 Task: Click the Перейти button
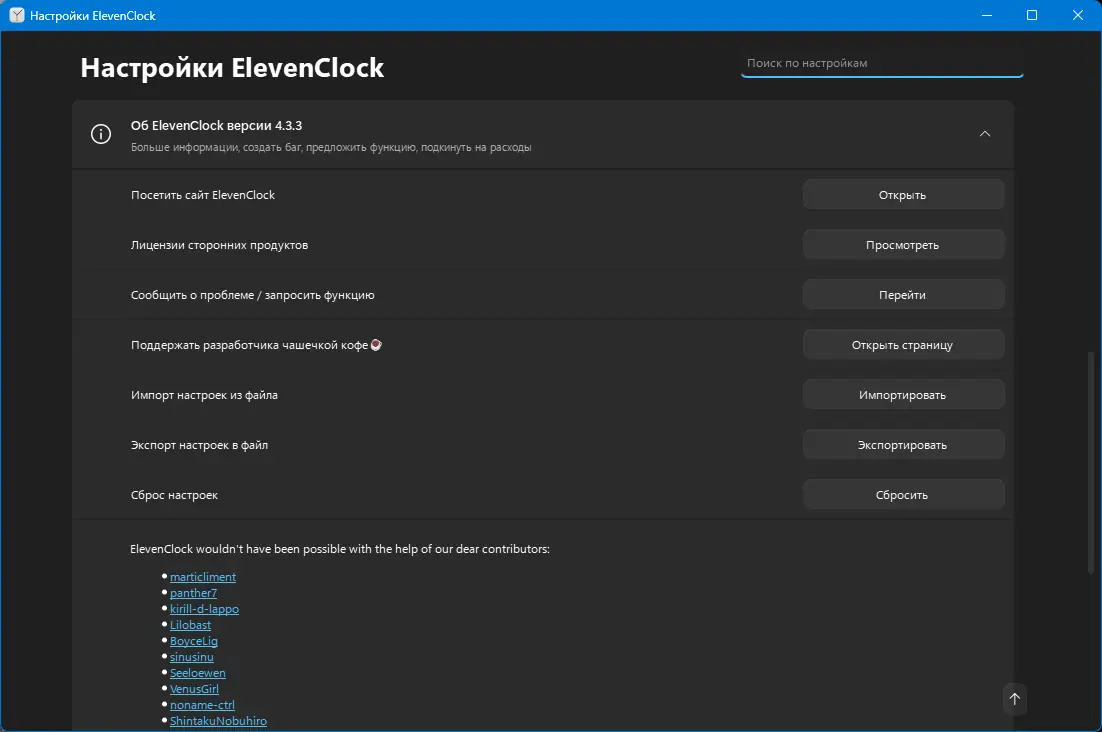coord(903,295)
